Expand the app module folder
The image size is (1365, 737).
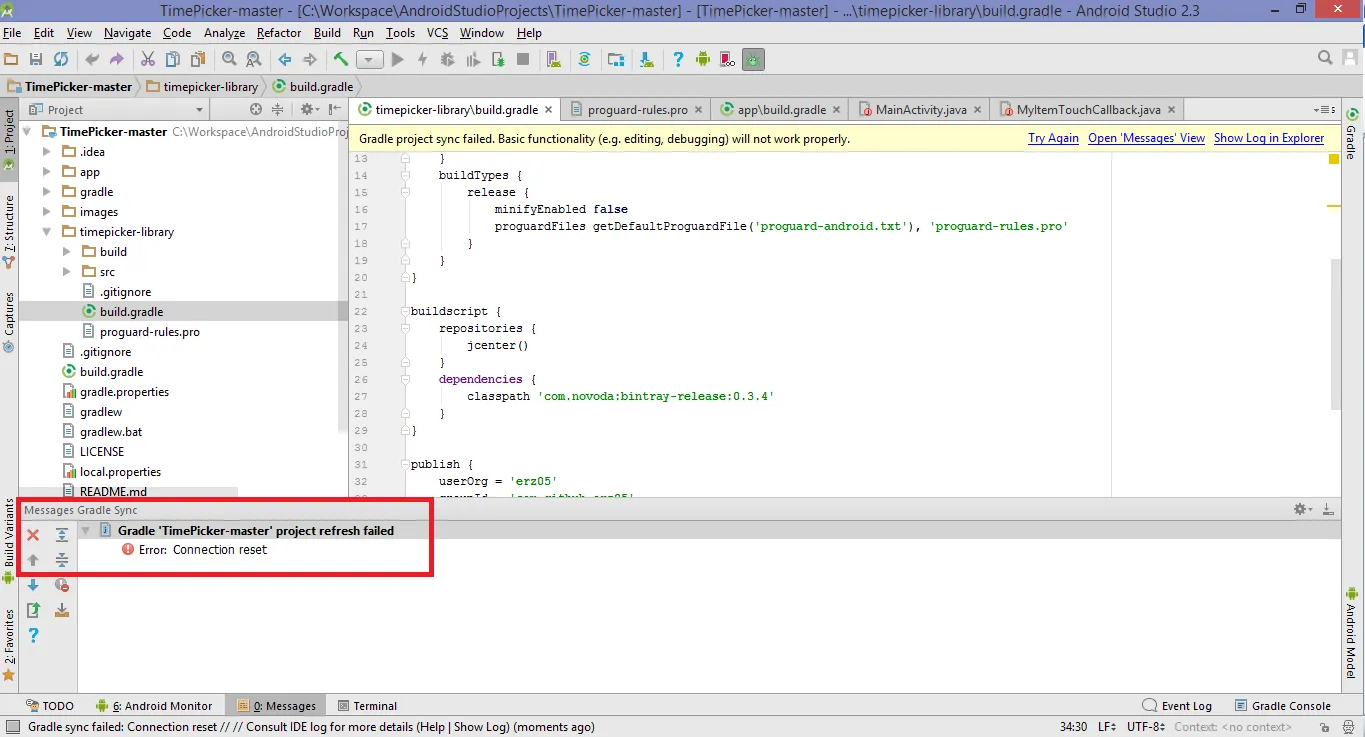[x=46, y=172]
